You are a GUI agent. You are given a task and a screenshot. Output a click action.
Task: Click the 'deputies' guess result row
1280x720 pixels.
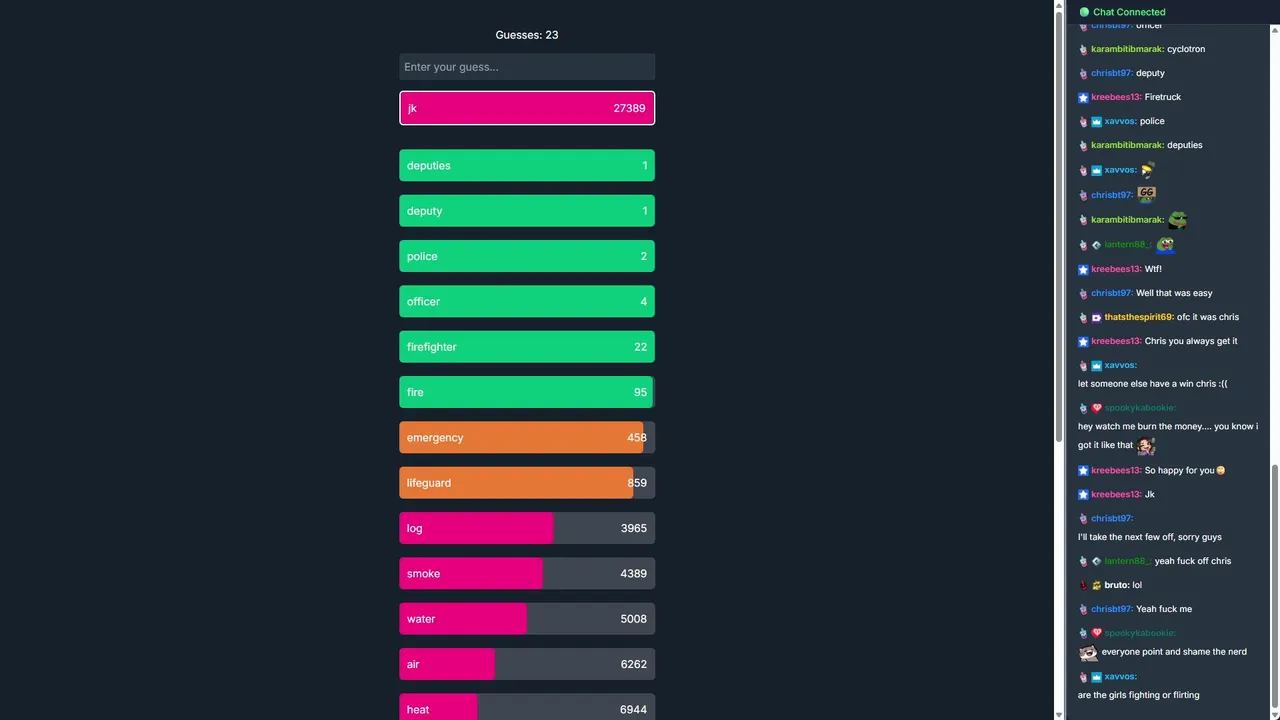(527, 166)
